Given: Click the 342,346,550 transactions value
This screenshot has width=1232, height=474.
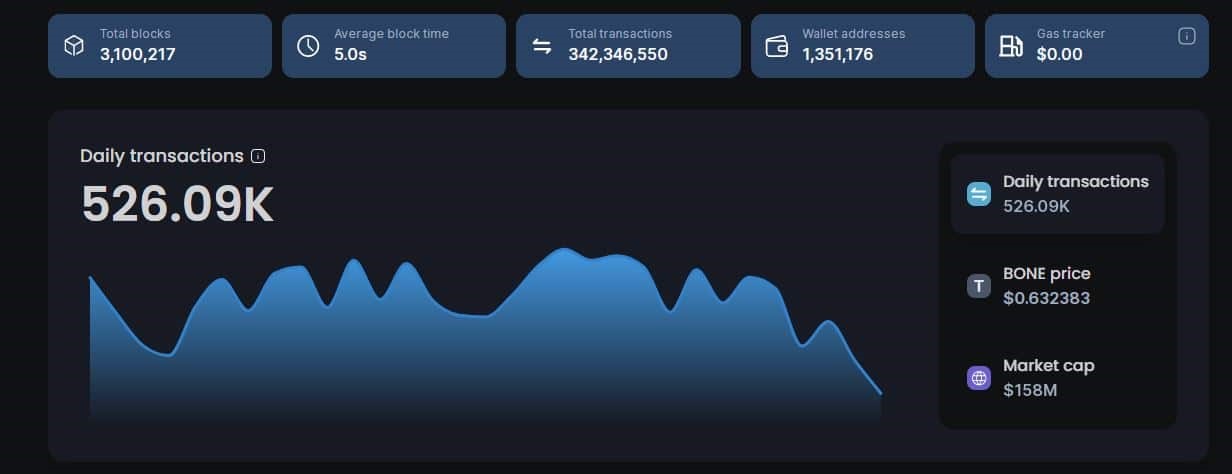Looking at the screenshot, I should (618, 54).
